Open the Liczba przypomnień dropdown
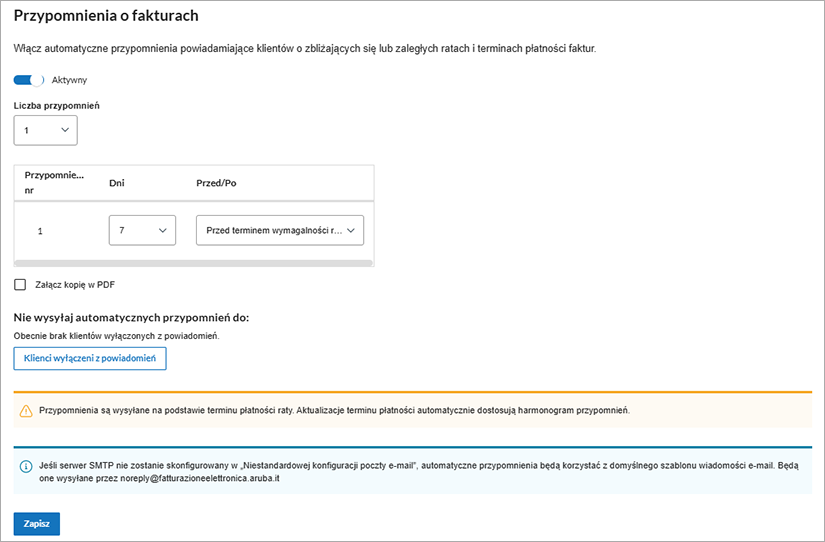This screenshot has height=542, width=825. [x=45, y=130]
